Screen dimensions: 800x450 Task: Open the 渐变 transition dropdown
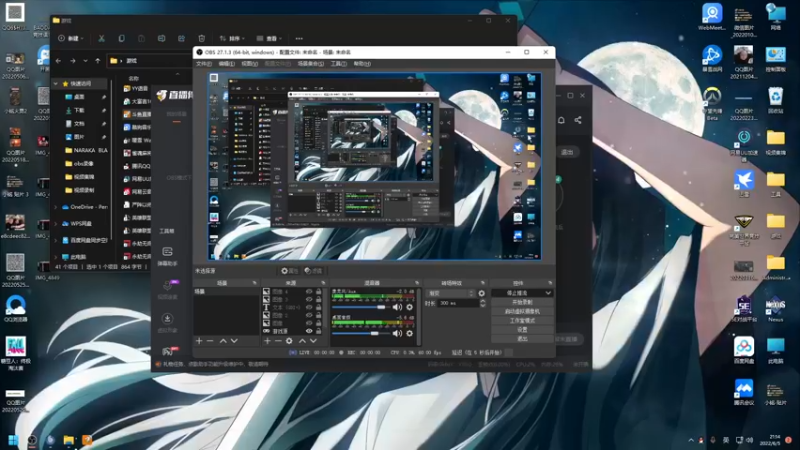click(x=451, y=293)
